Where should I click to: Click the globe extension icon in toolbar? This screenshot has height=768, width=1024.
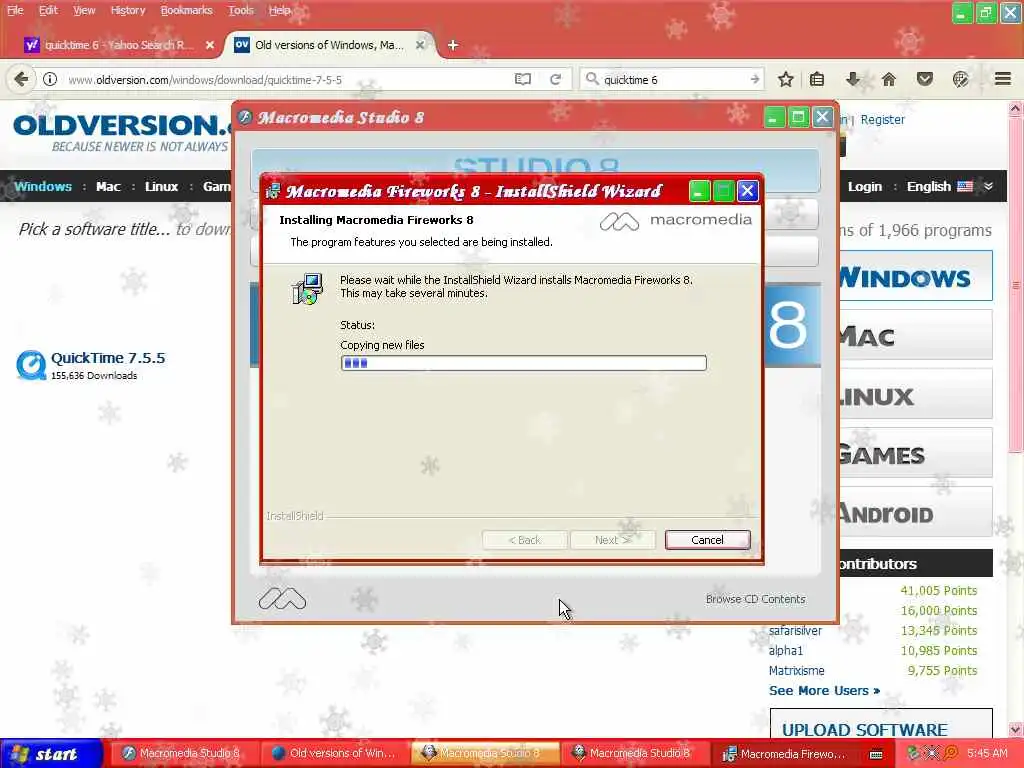[960, 79]
